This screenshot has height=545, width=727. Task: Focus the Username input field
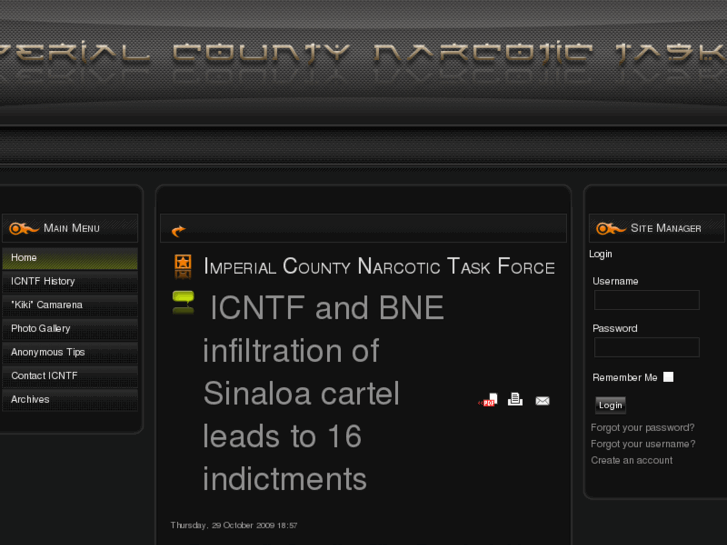[x=647, y=300]
